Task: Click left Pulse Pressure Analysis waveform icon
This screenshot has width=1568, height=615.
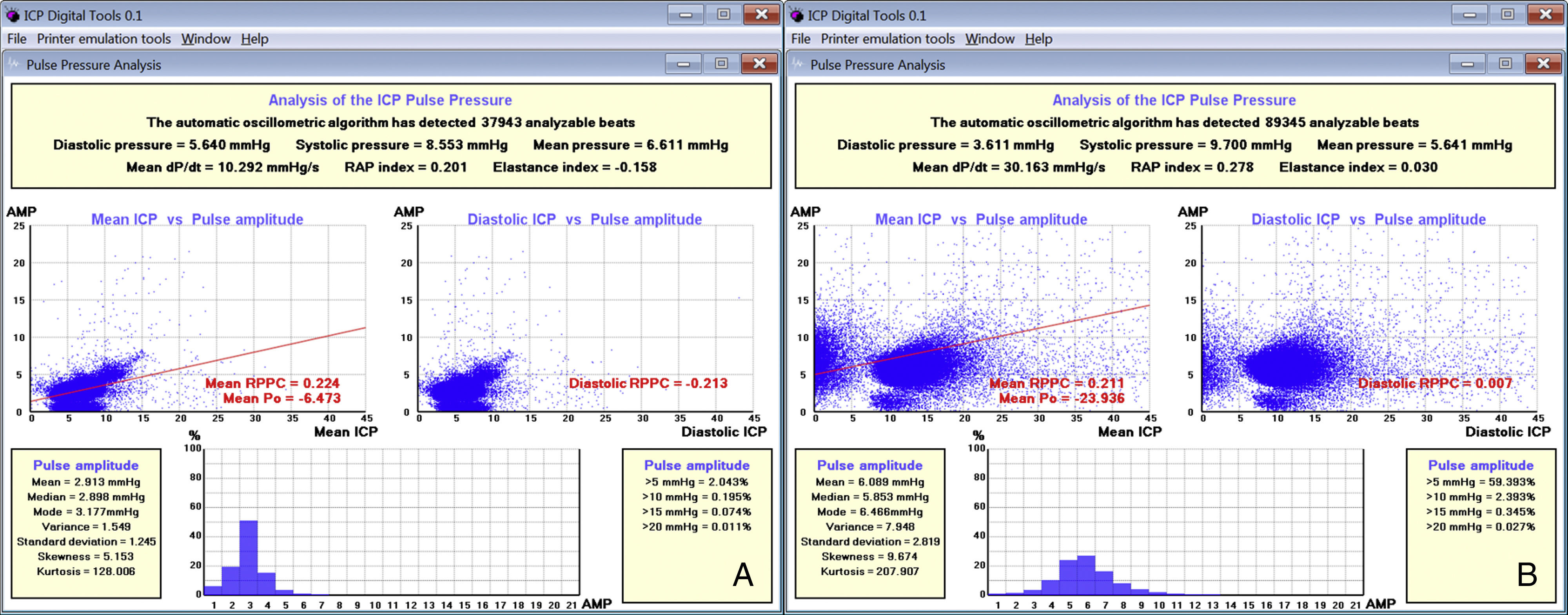Action: (13, 64)
